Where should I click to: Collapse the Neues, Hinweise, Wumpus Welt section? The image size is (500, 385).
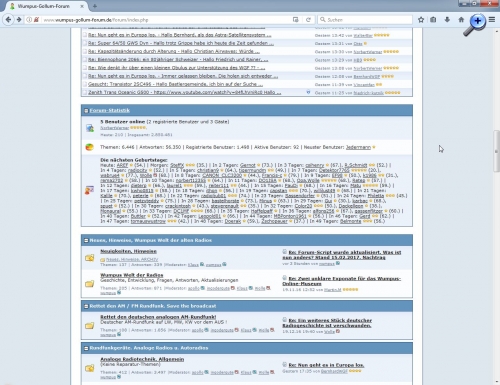pos(86,240)
